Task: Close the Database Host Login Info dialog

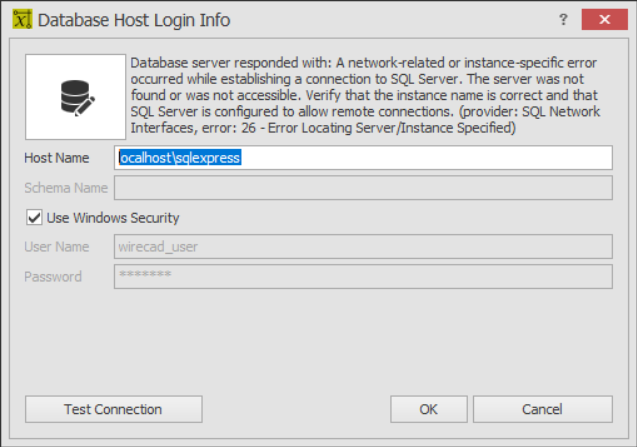Action: click(x=605, y=18)
